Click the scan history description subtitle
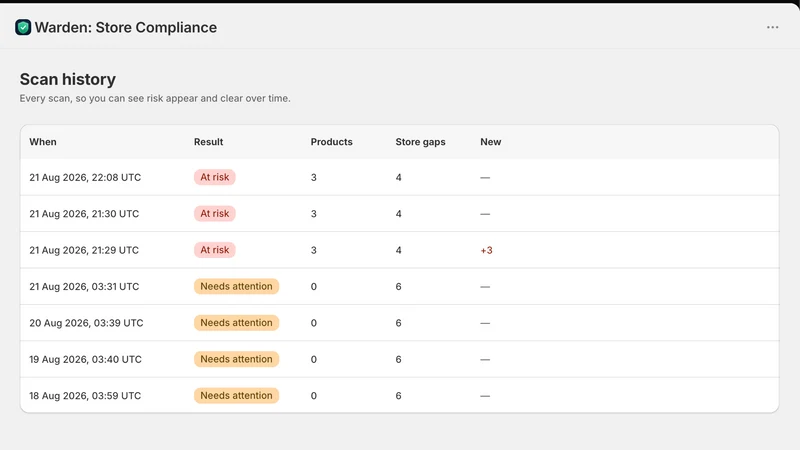This screenshot has width=800, height=450. [155, 98]
